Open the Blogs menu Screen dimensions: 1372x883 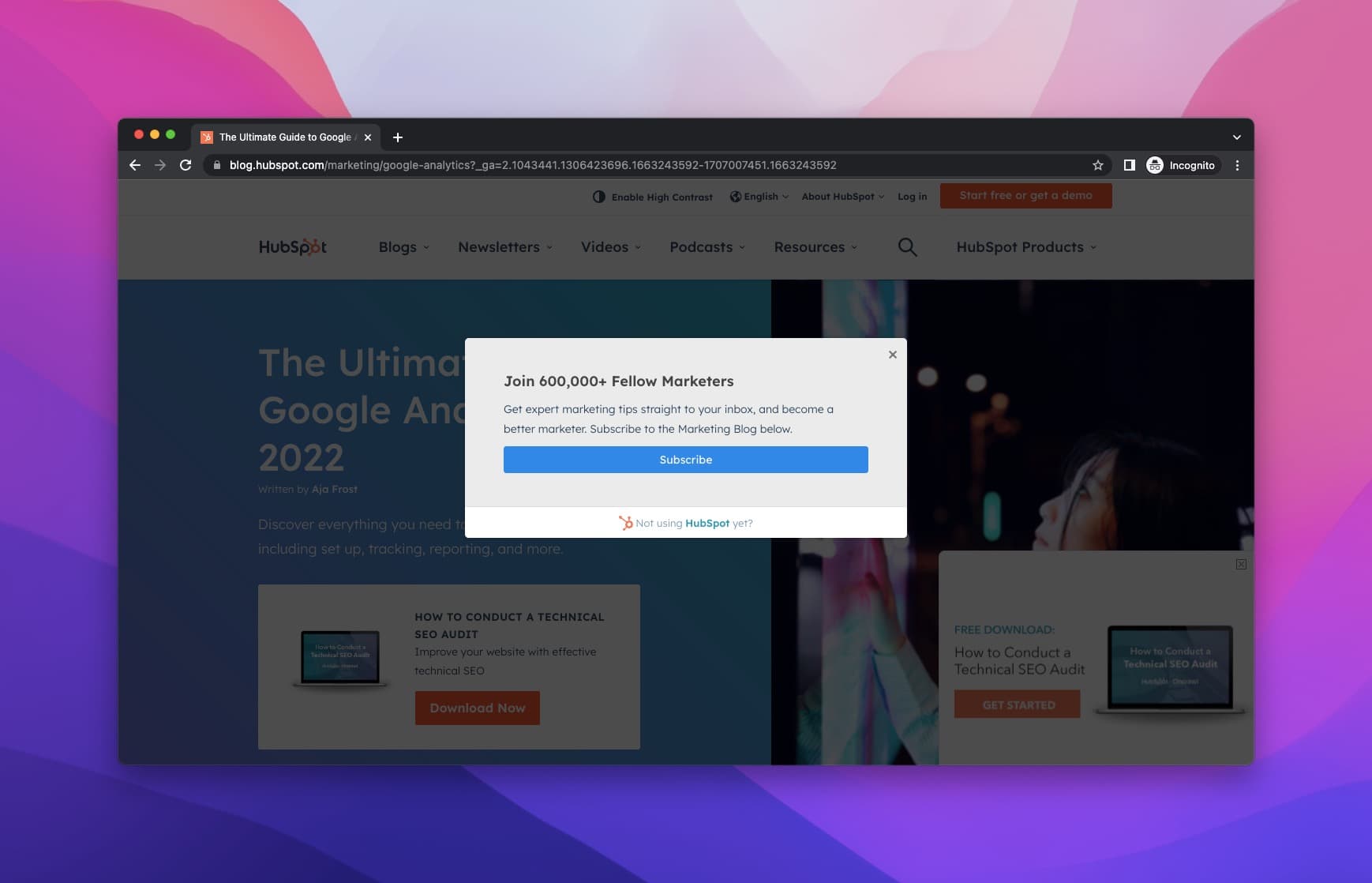[404, 247]
